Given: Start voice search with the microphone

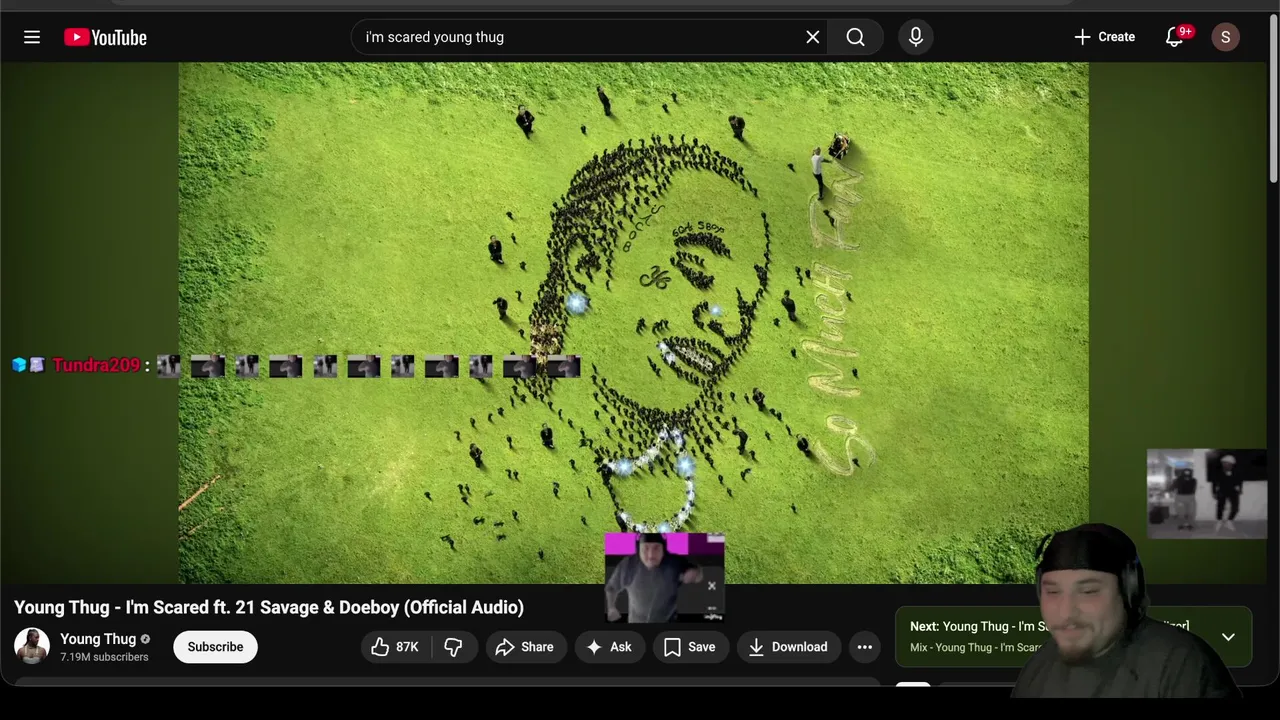Looking at the screenshot, I should click(916, 37).
